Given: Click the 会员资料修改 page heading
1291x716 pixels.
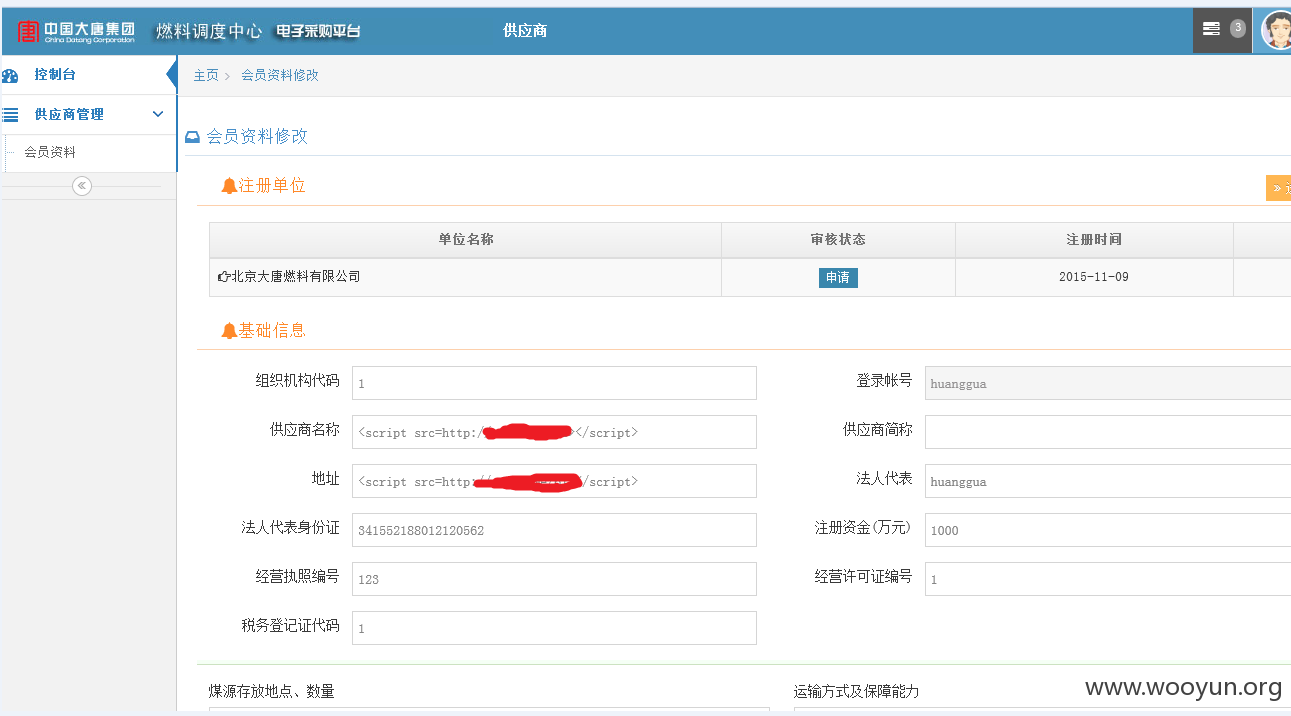Looking at the screenshot, I should pos(257,137).
